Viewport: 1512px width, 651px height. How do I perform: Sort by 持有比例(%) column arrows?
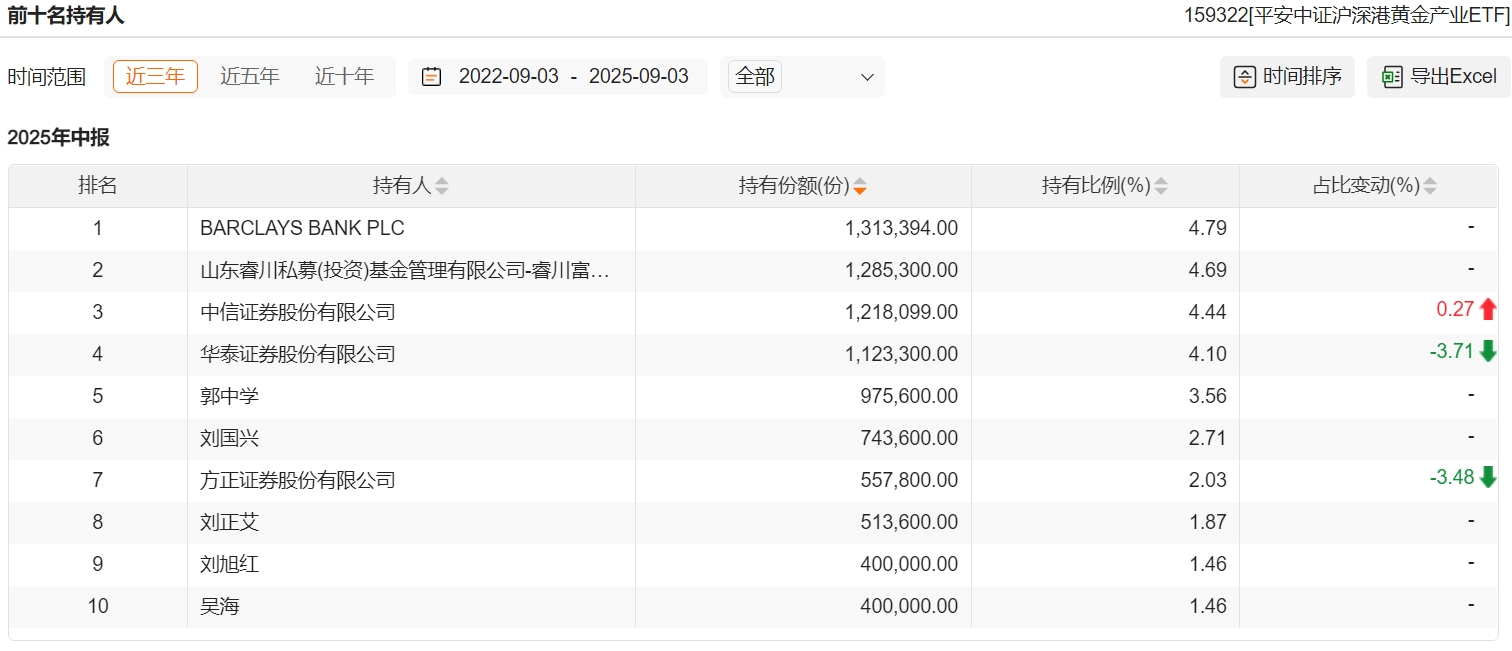coord(1161,186)
